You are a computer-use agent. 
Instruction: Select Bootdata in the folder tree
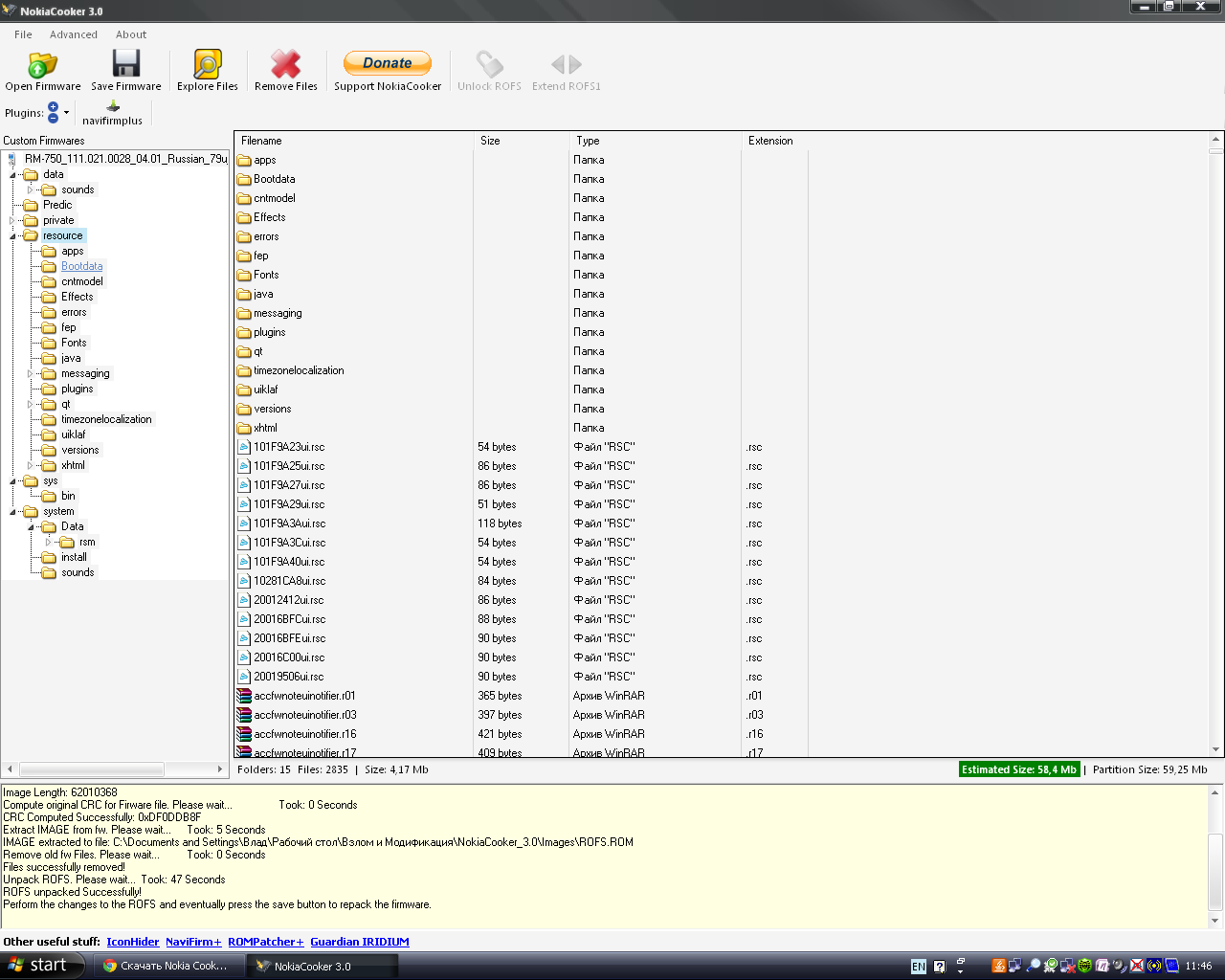tap(81, 266)
